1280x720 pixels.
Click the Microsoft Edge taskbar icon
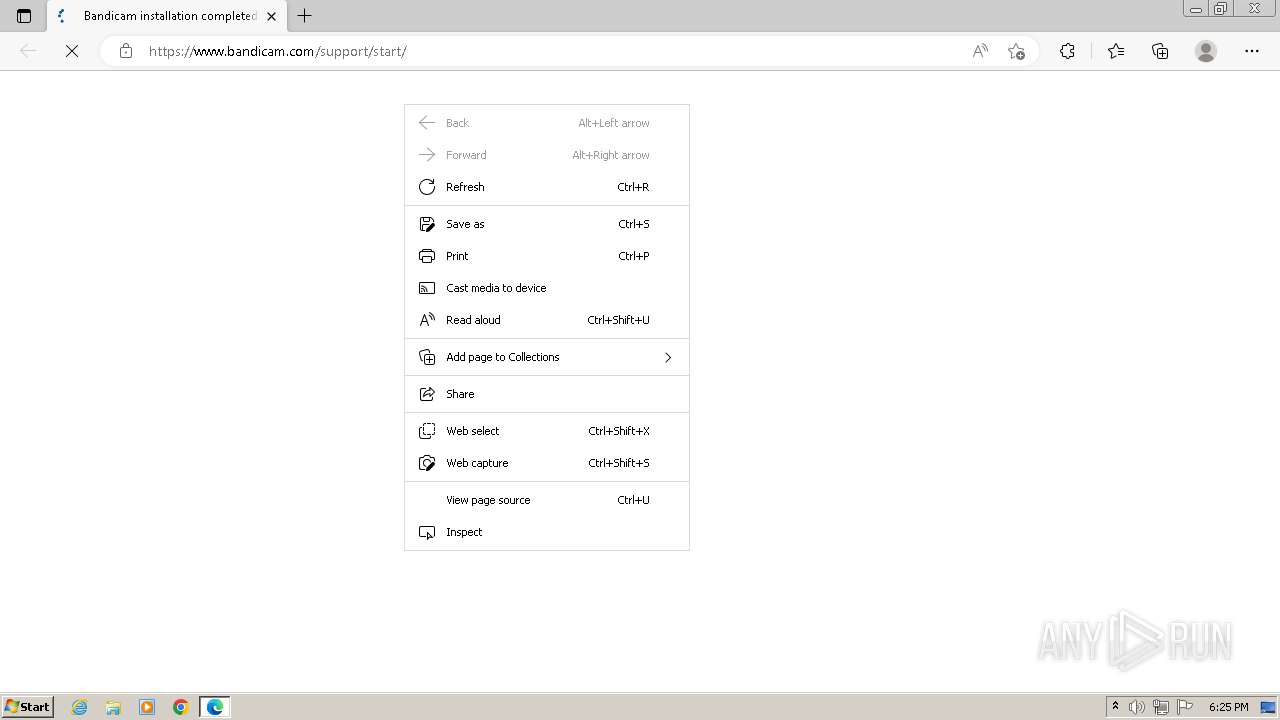[x=215, y=707]
